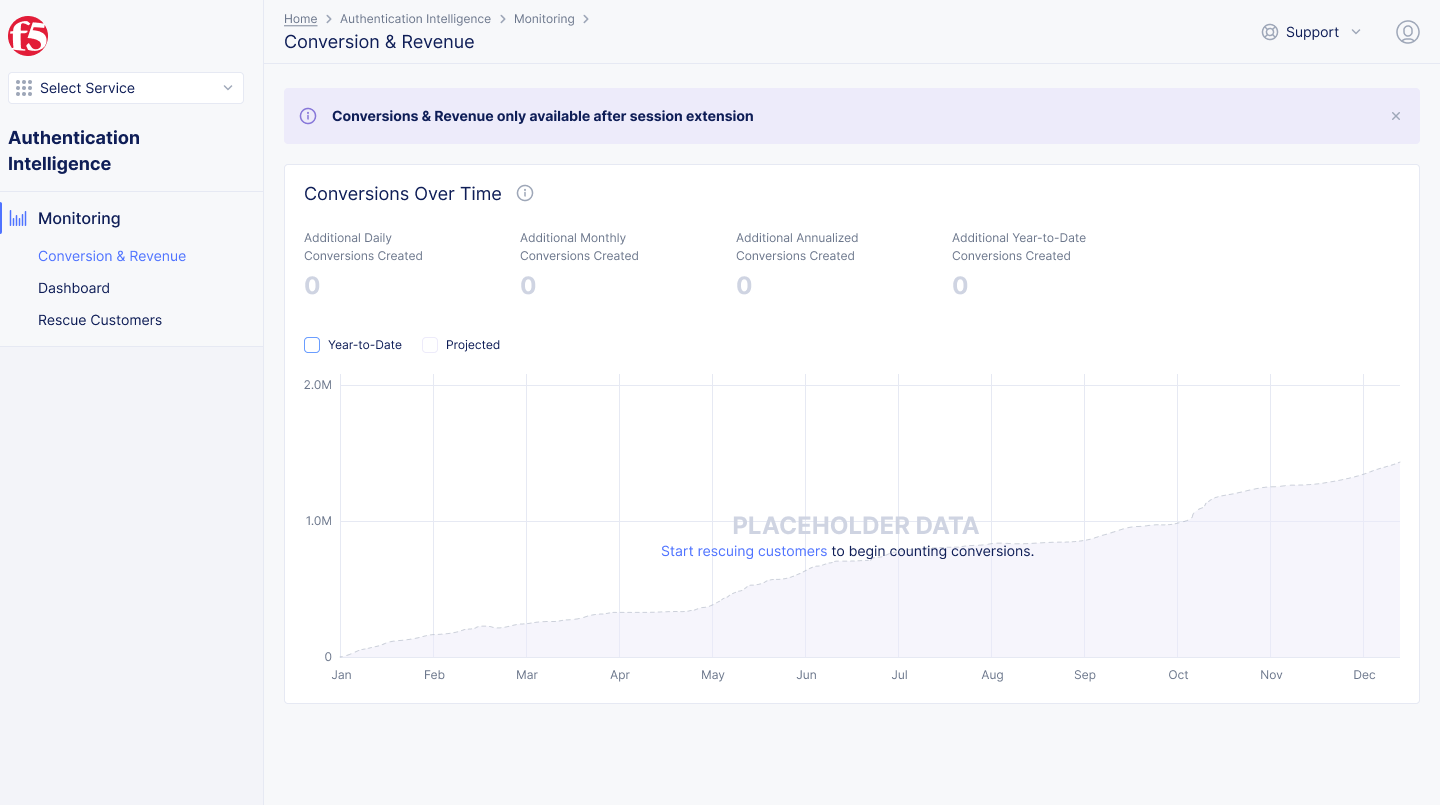Image resolution: width=1440 pixels, height=805 pixels.
Task: Click the Authentication Intelligence breadcrumb
Action: coord(415,19)
